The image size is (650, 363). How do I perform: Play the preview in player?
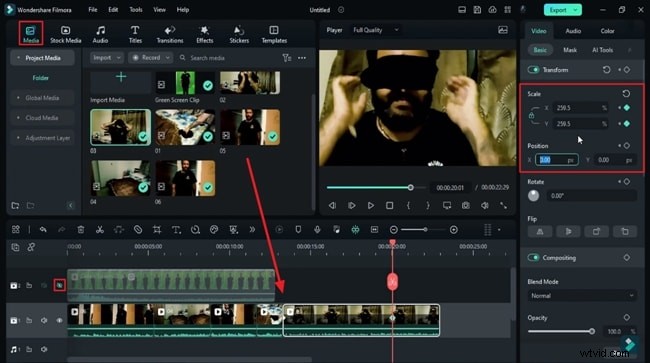(x=371, y=206)
